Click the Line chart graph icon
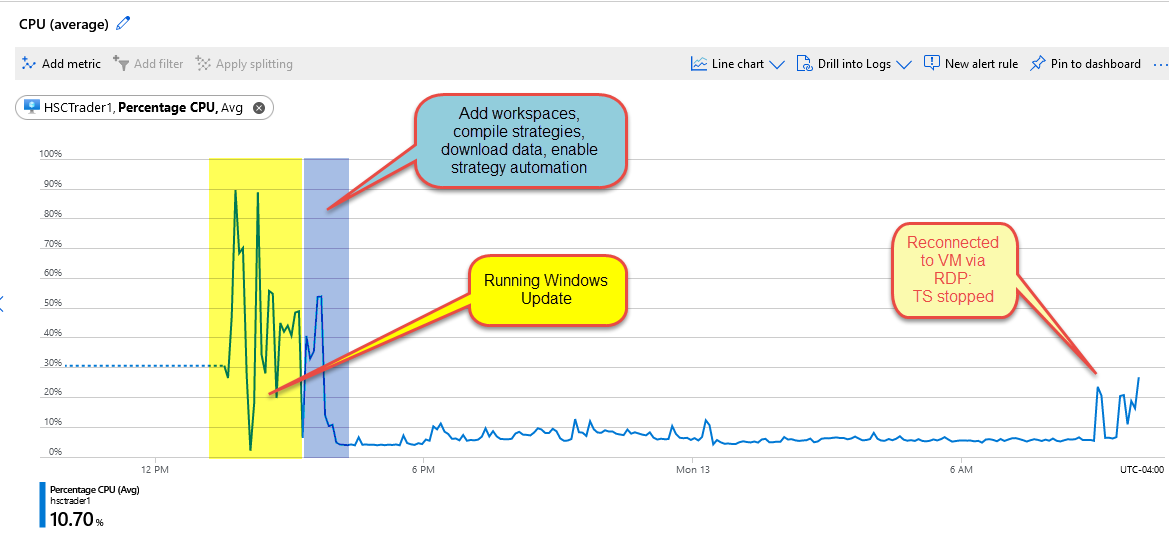This screenshot has width=1169, height=541. click(699, 64)
